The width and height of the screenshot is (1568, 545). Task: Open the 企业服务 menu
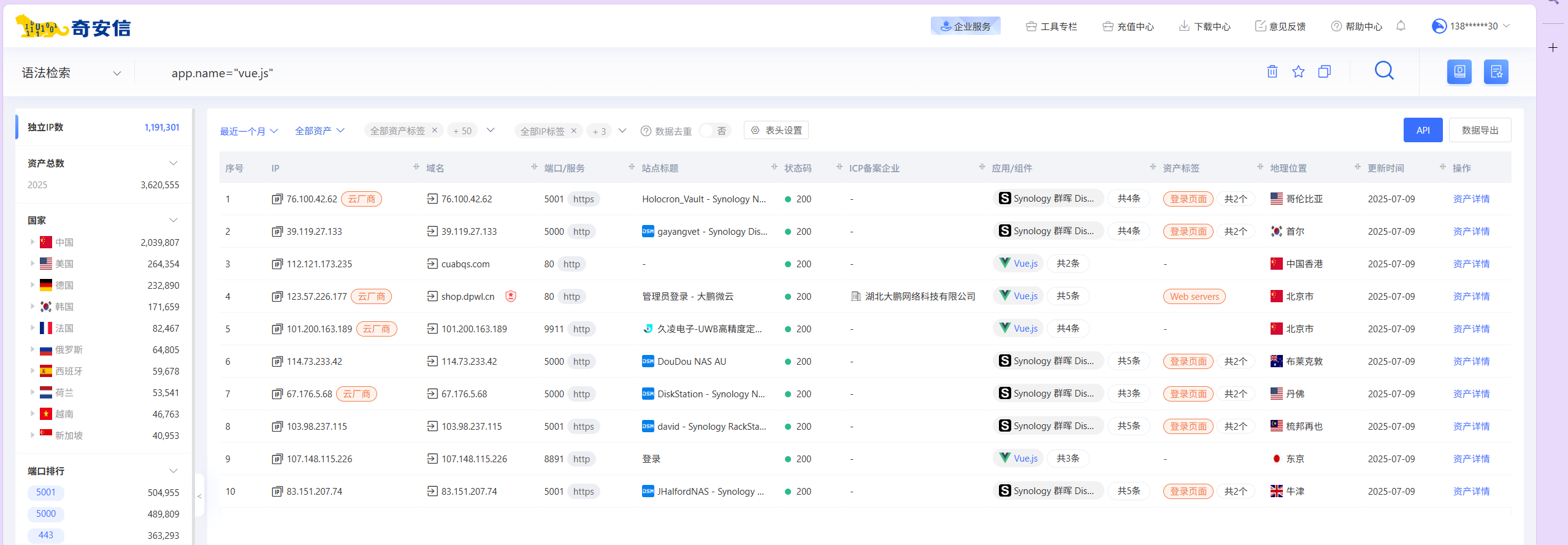point(966,26)
